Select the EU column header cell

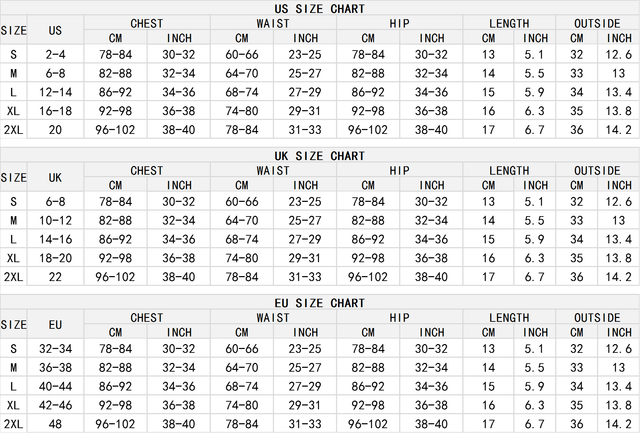coord(55,324)
